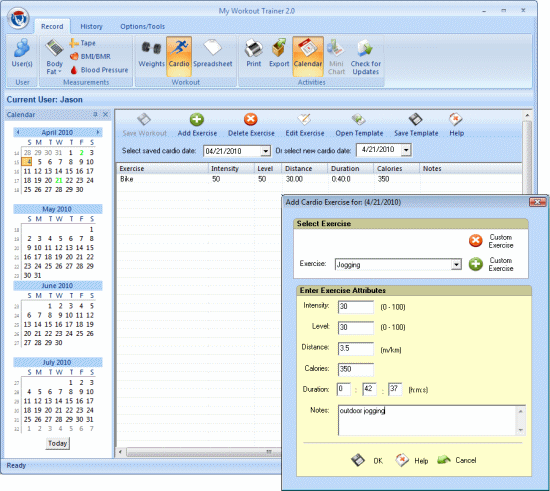
Task: Click the Today button
Action: point(58,443)
